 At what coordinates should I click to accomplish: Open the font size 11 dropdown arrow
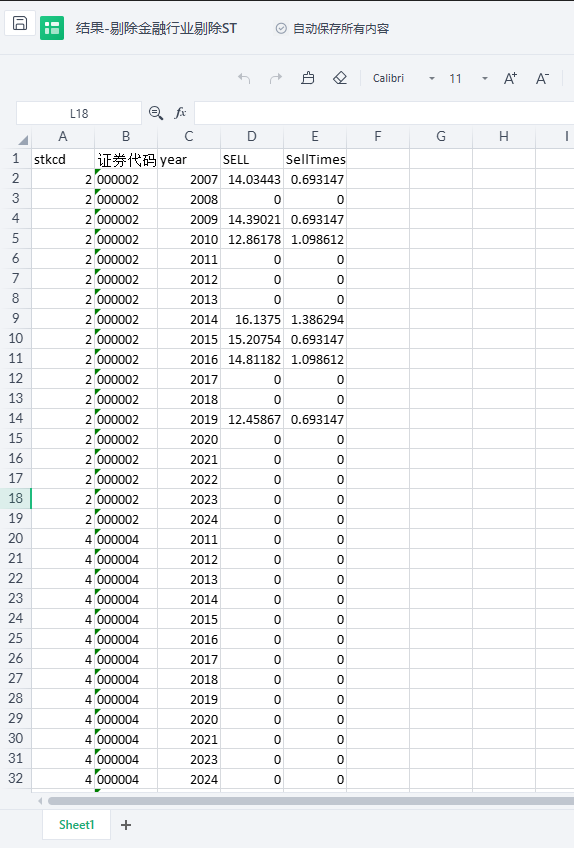[485, 78]
